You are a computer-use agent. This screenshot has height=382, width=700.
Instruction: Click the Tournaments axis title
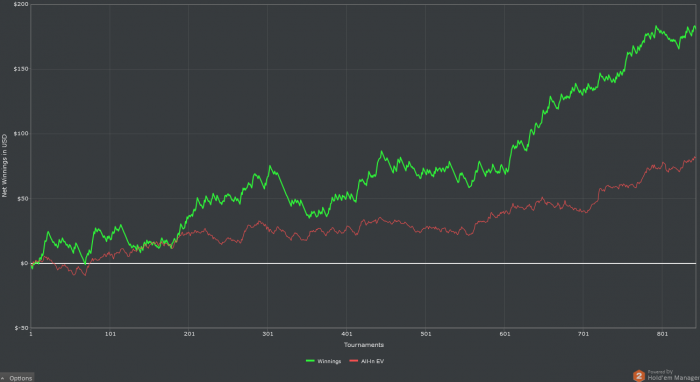[363, 345]
